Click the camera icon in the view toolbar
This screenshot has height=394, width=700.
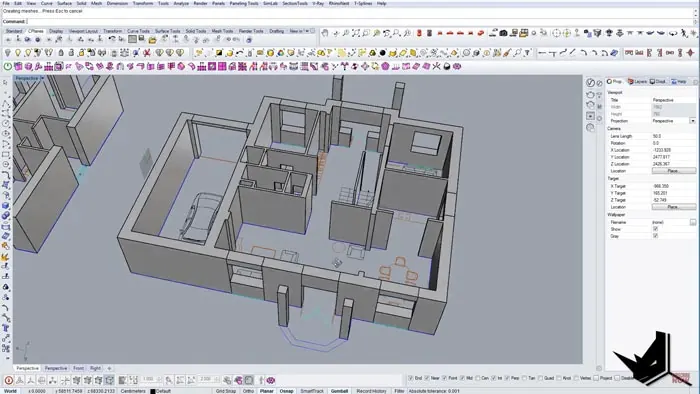[x=504, y=33]
